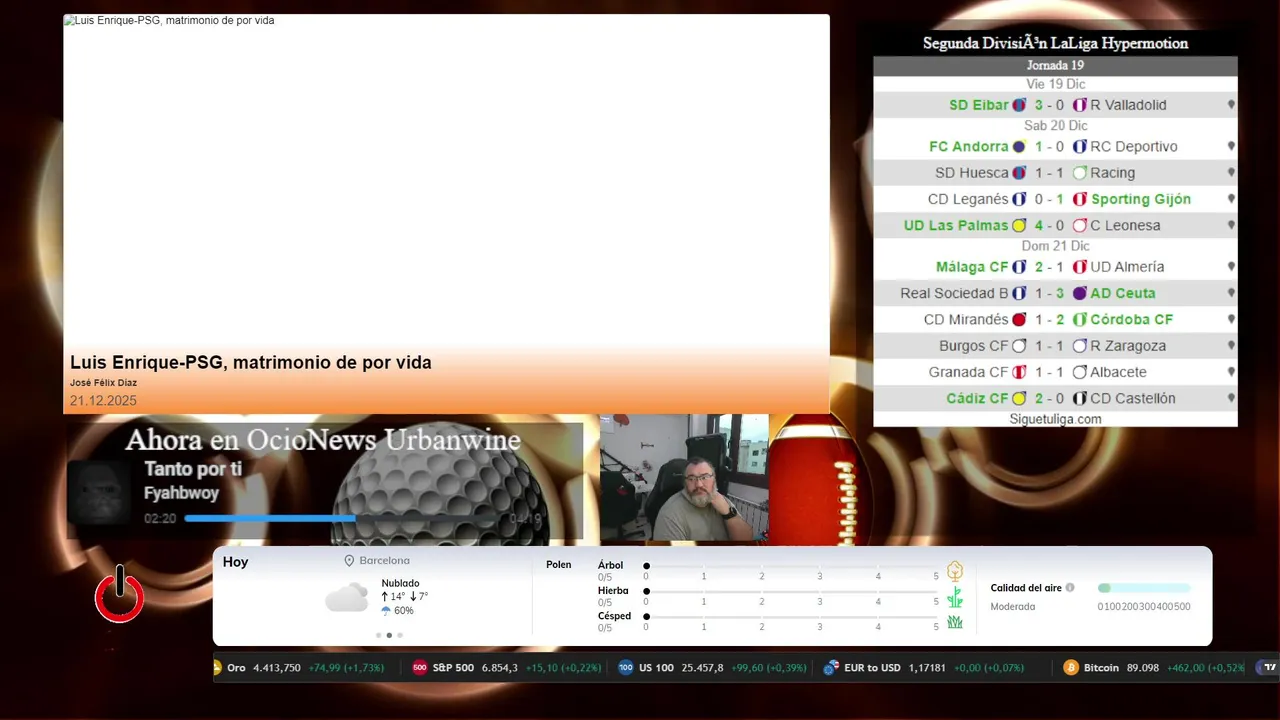Select the middle weather carousel dot
Screen dimensions: 1280x720
(x=389, y=635)
